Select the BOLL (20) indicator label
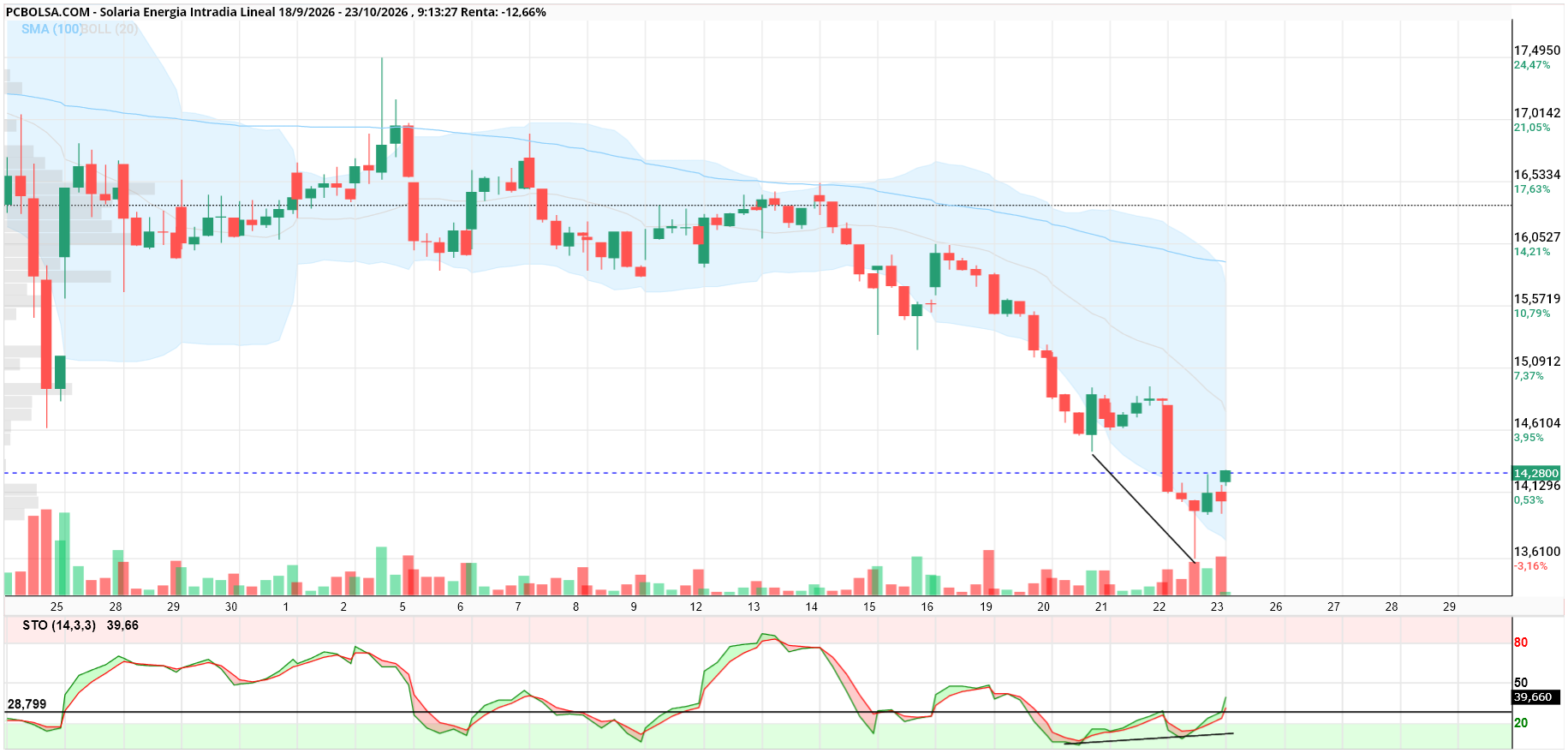Image resolution: width=1568 pixels, height=753 pixels. pos(110,29)
